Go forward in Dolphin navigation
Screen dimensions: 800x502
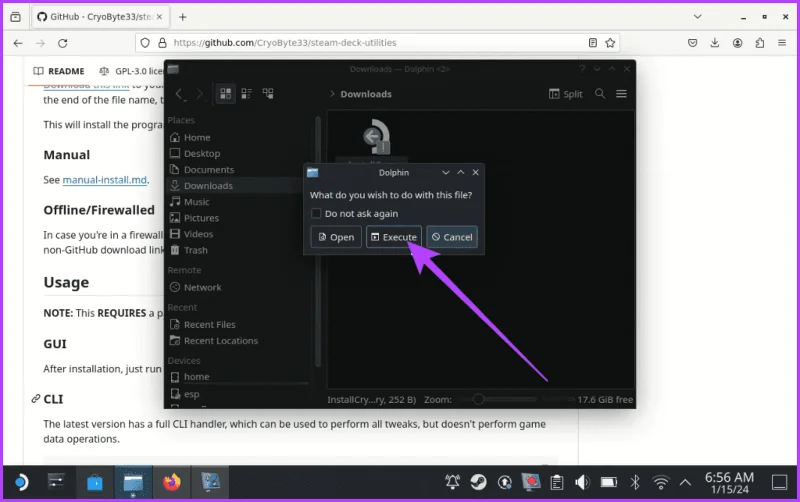point(199,93)
